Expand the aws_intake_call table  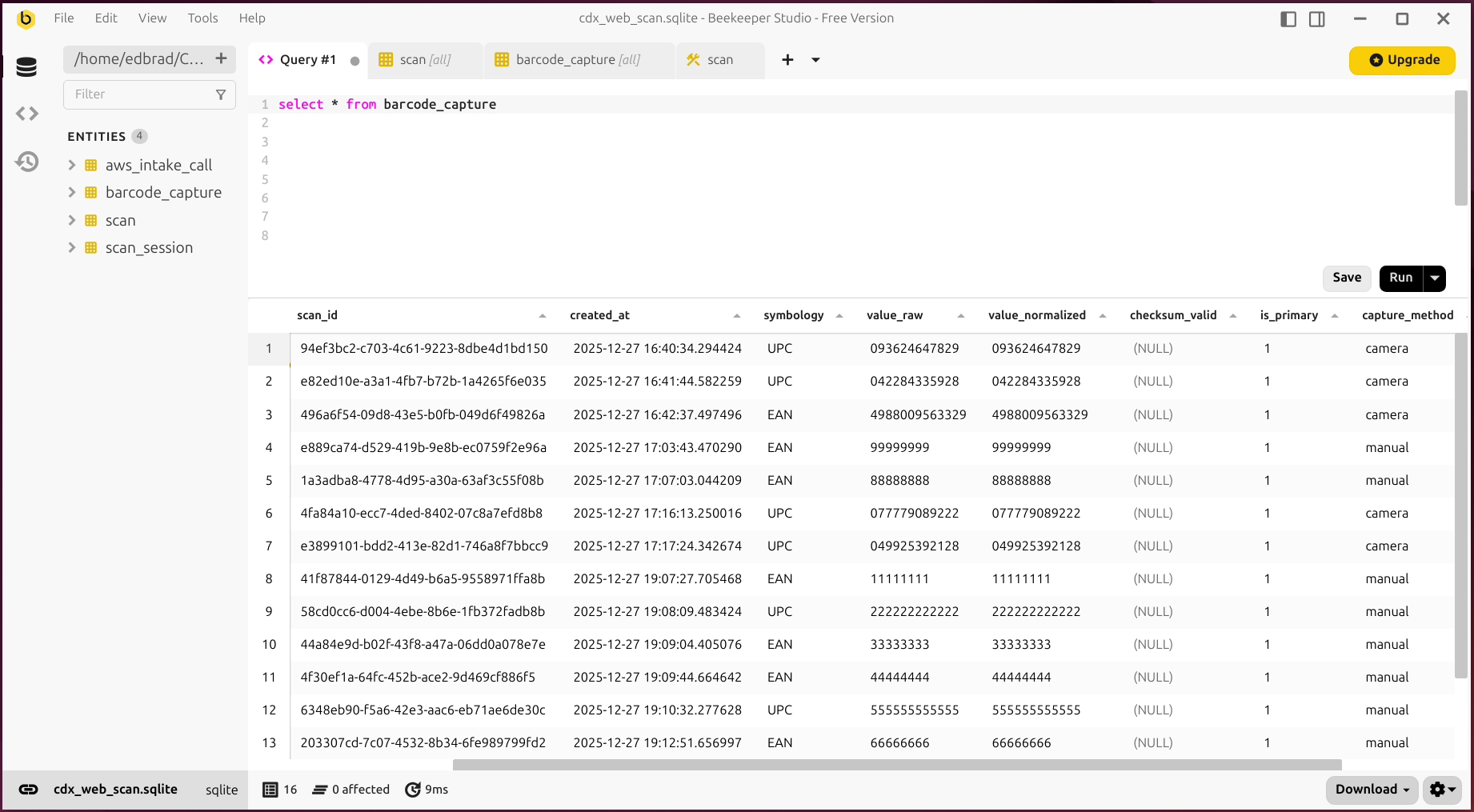point(72,166)
